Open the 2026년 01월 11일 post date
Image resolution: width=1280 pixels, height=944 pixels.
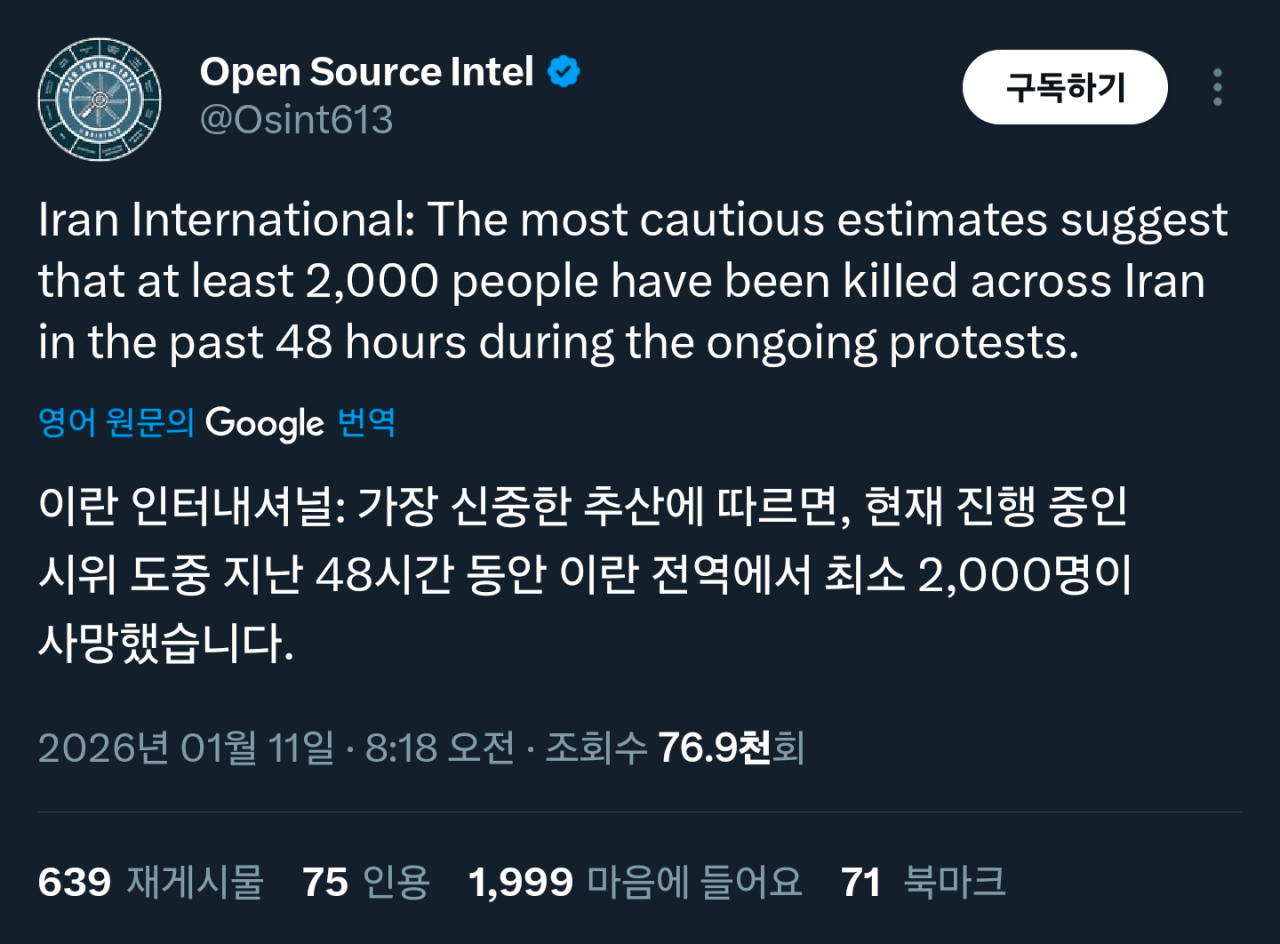pos(186,748)
